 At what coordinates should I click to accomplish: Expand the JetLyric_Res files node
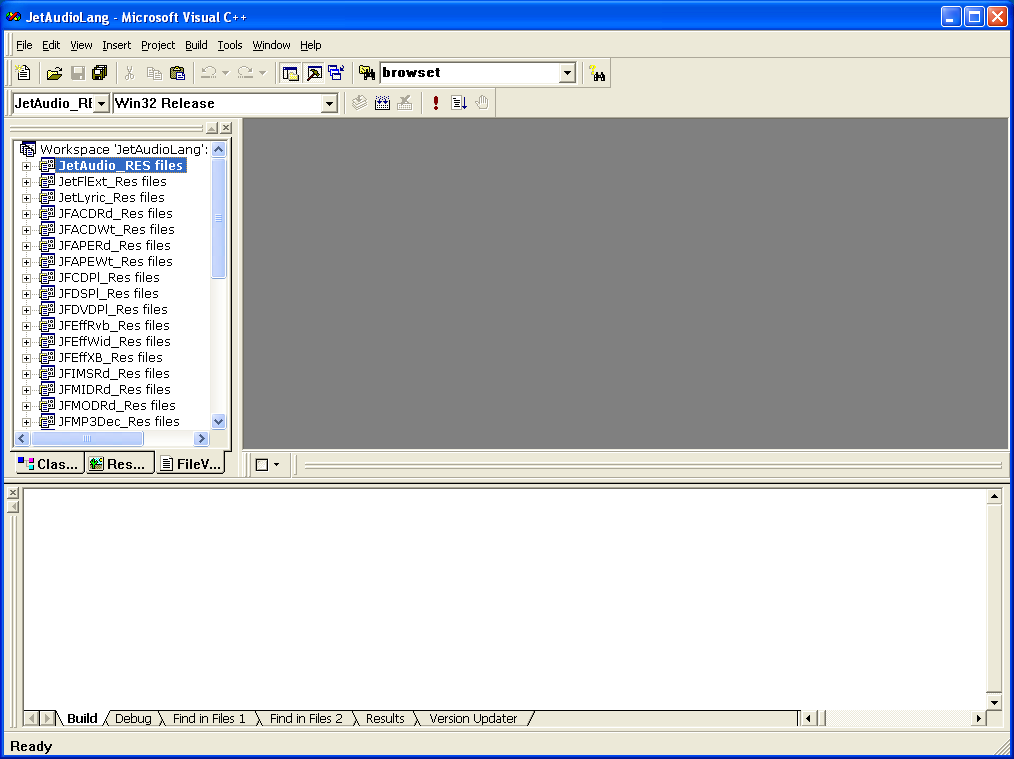click(27, 198)
